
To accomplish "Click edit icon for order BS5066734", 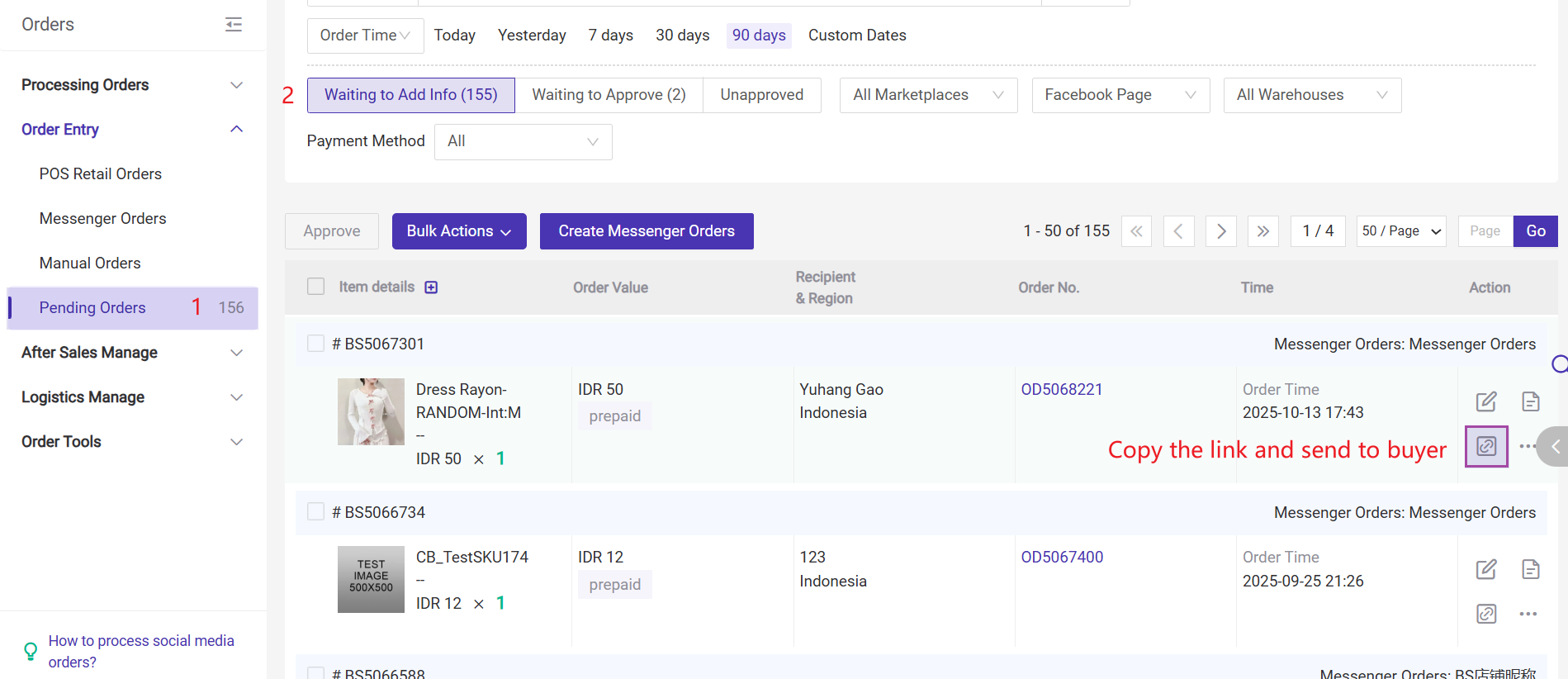I will [1485, 569].
